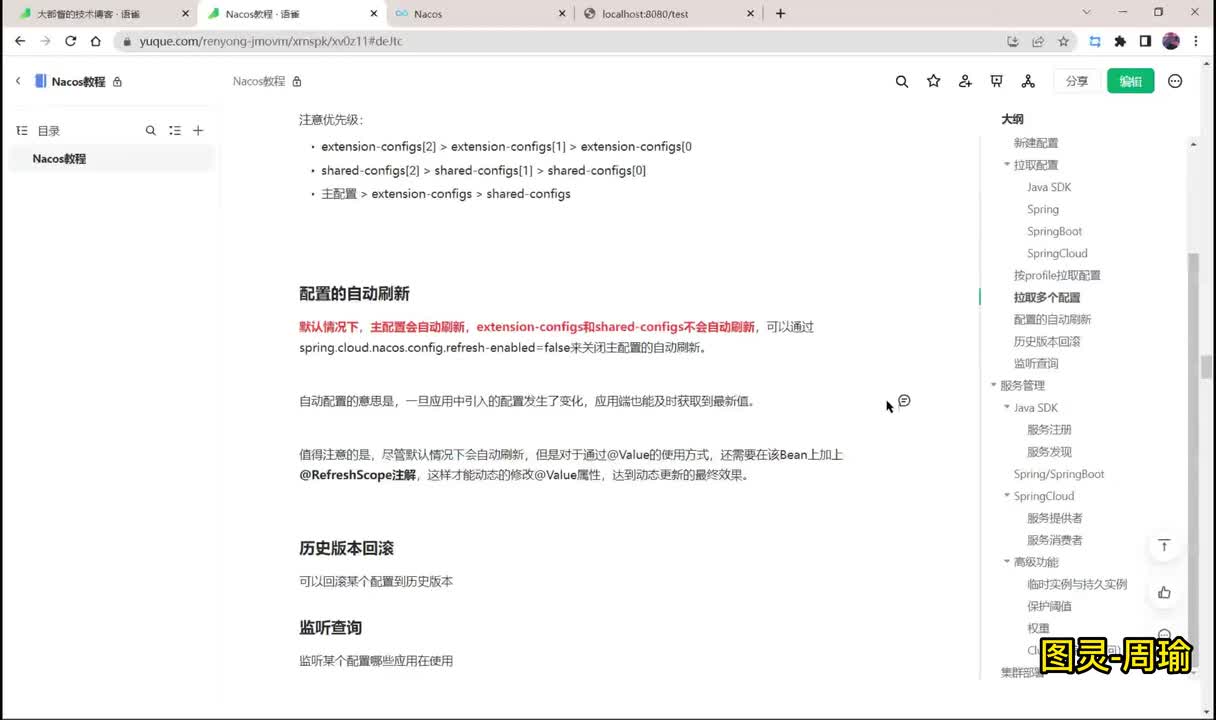Click the Nacos教程 breadcrumb above the document
Viewport: 1216px width, 720px height.
[259, 81]
